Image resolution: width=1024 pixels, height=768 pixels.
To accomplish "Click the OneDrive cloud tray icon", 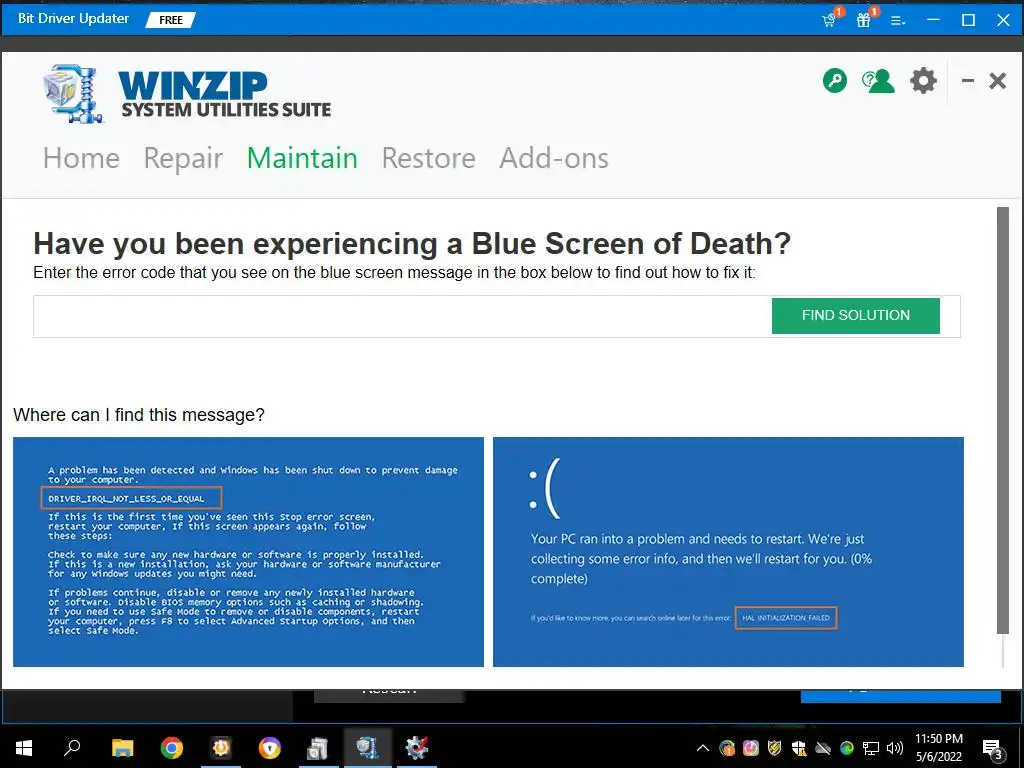I will coord(823,748).
